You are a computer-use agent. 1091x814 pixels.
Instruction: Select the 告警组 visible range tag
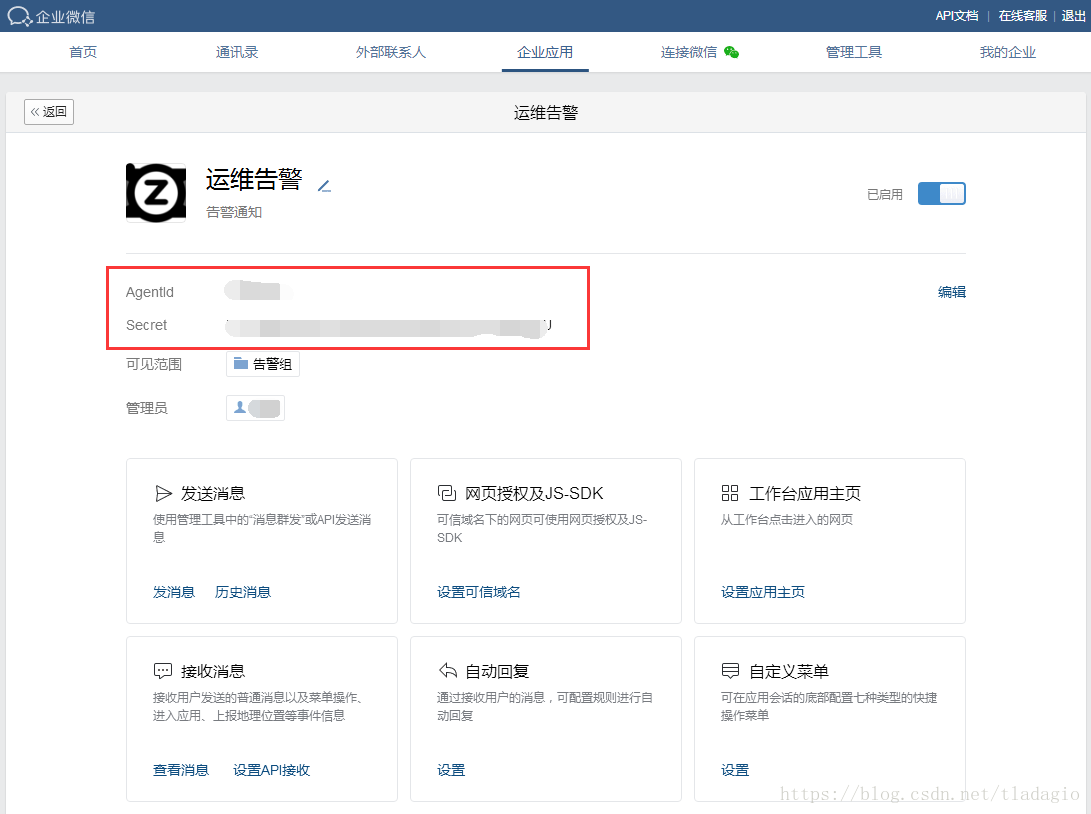pyautogui.click(x=263, y=364)
